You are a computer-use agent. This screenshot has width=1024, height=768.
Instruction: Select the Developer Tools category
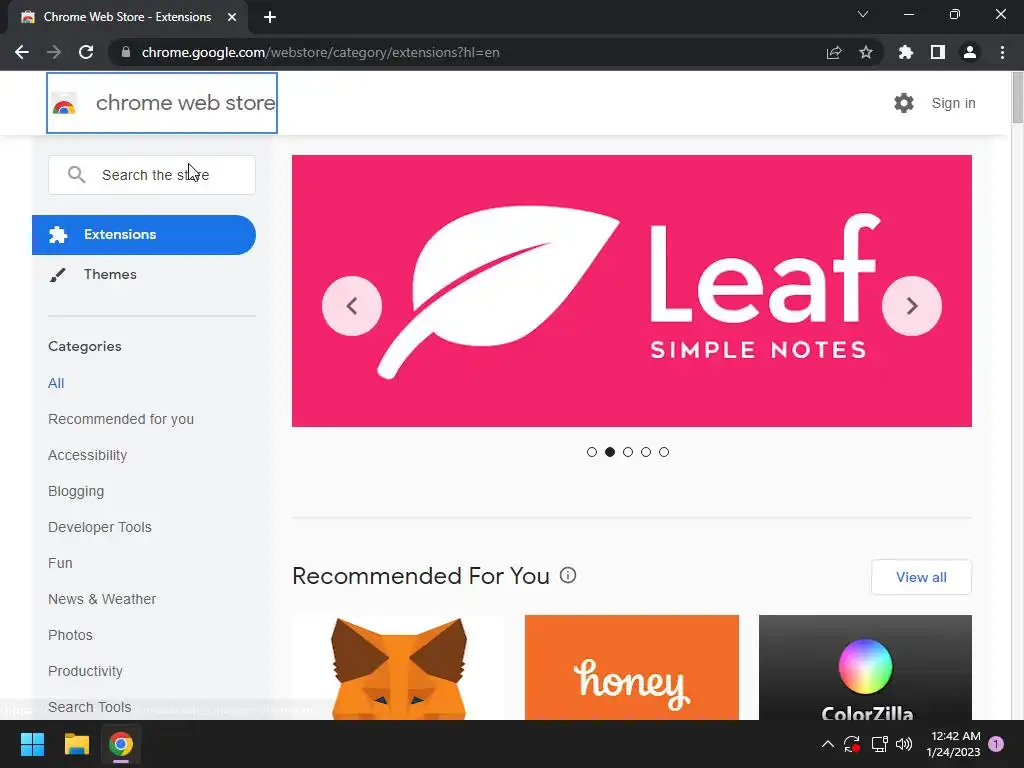pyautogui.click(x=100, y=527)
